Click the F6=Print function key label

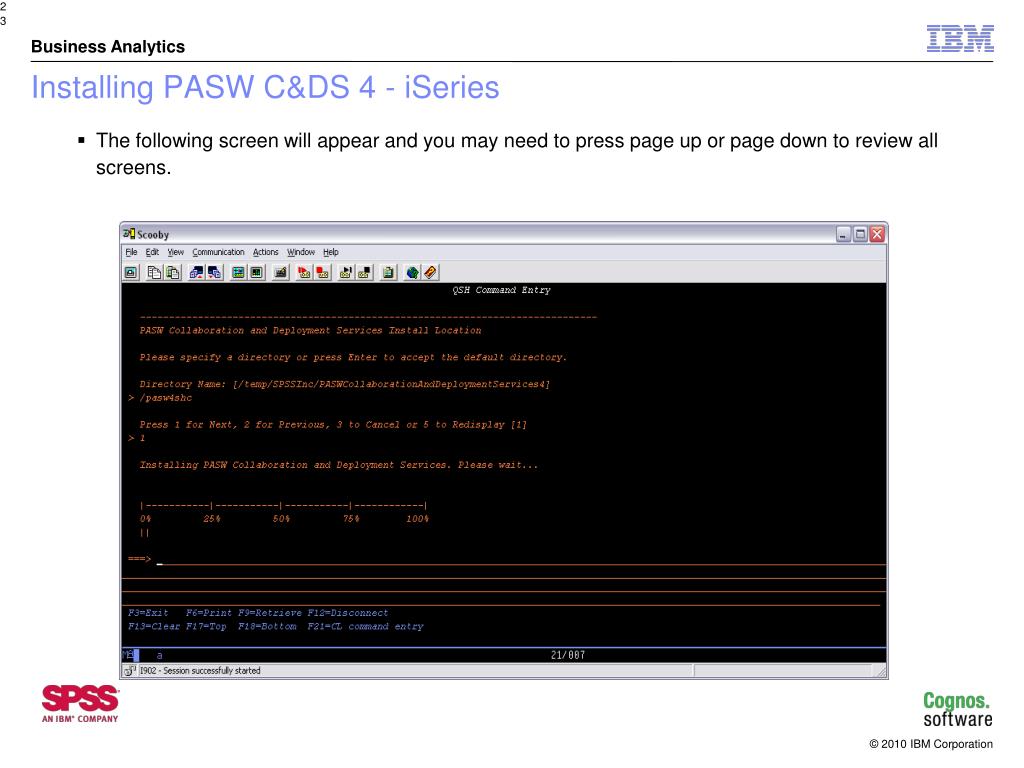click(x=209, y=613)
